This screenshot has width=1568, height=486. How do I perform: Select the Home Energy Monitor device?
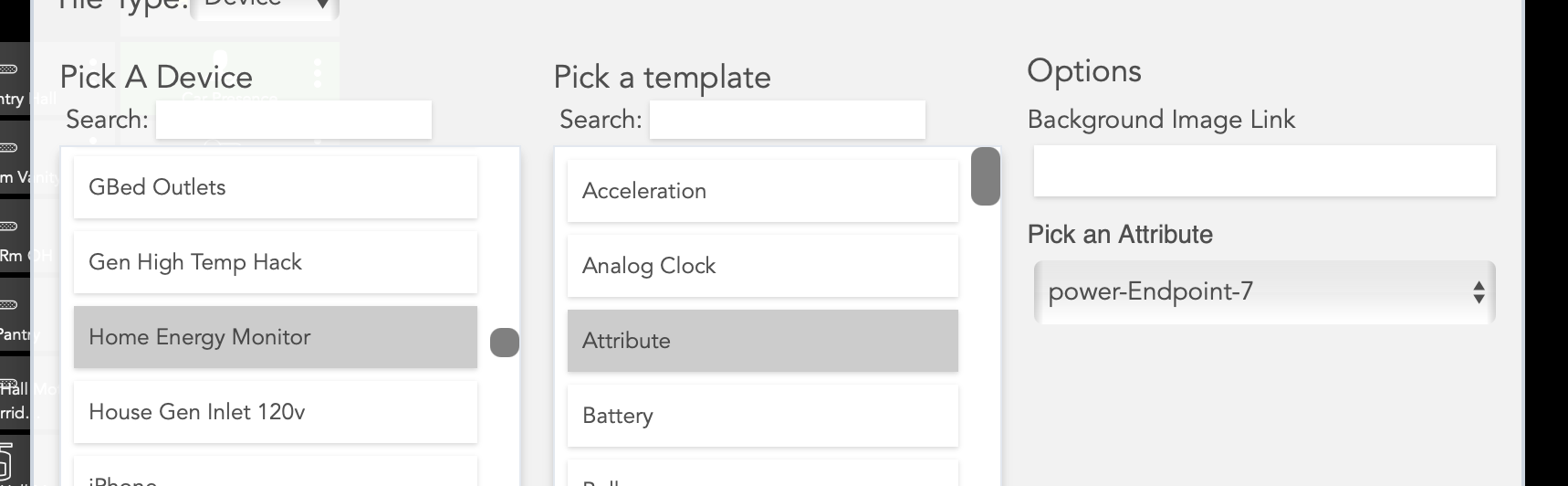pos(276,337)
